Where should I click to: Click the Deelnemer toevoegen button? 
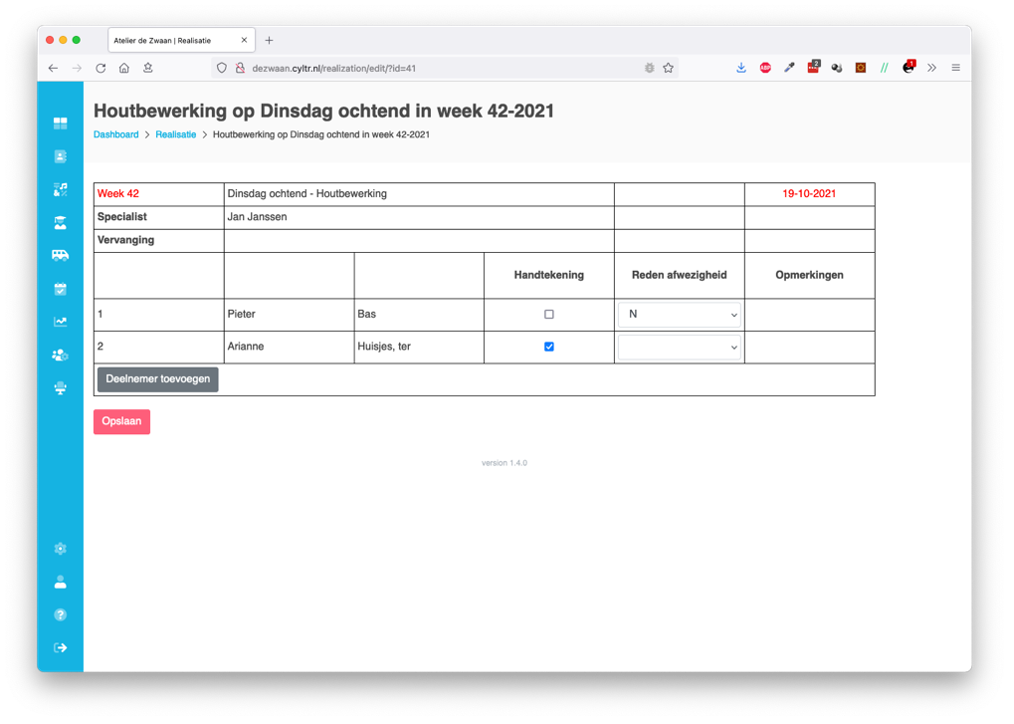pos(157,379)
